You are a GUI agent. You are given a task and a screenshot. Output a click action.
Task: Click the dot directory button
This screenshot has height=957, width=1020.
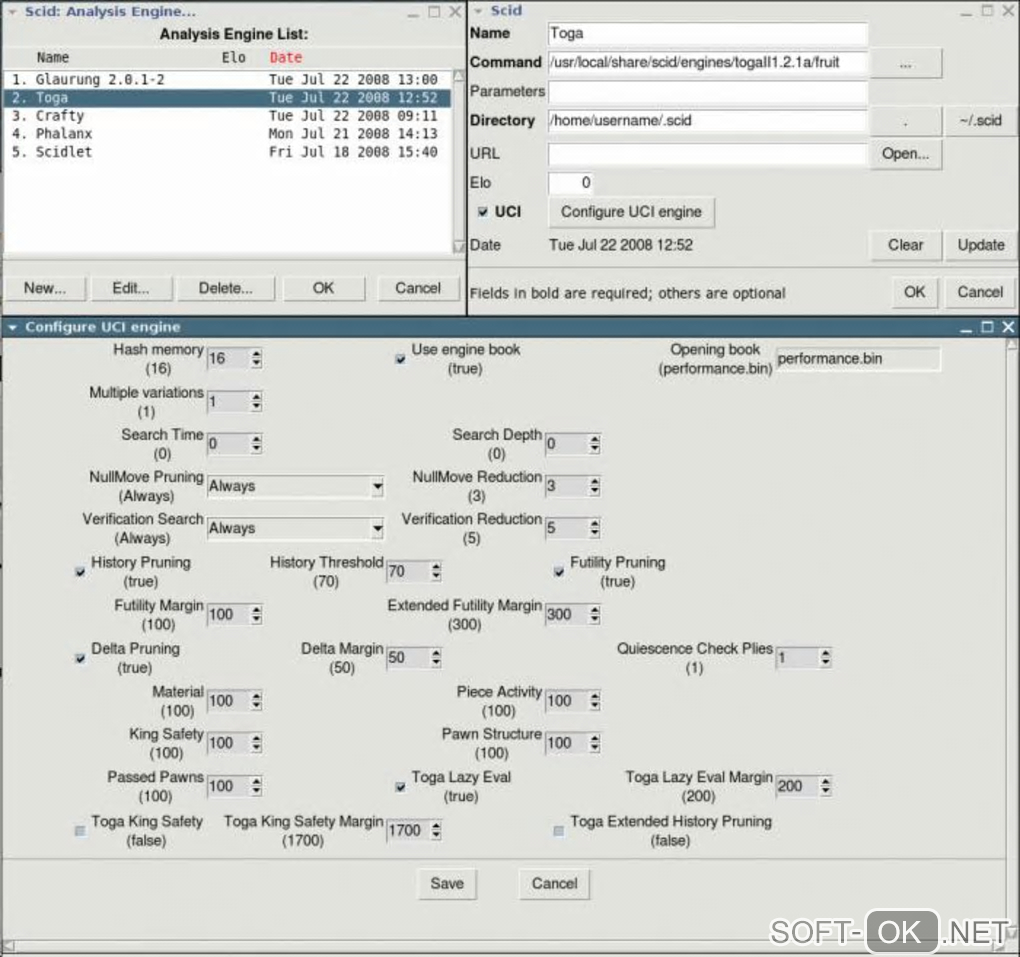click(x=906, y=120)
